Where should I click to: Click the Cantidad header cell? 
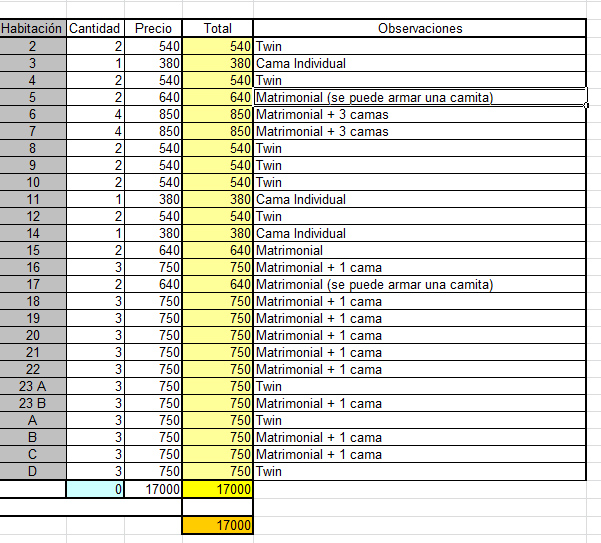(x=95, y=28)
